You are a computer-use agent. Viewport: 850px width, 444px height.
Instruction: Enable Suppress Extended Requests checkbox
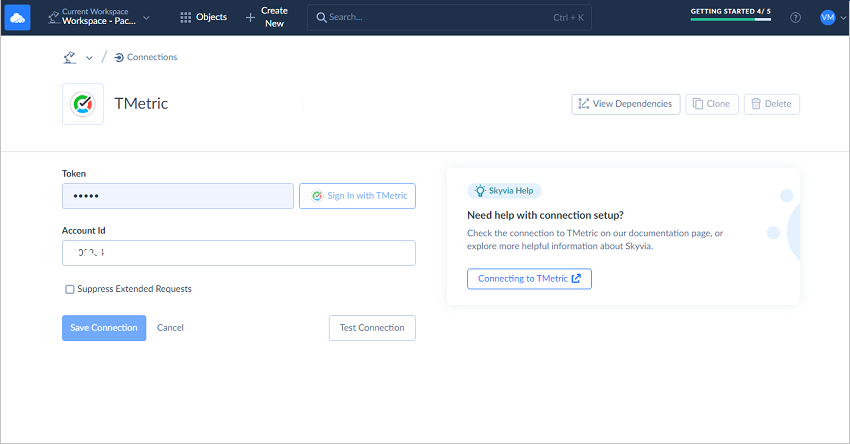(70, 289)
